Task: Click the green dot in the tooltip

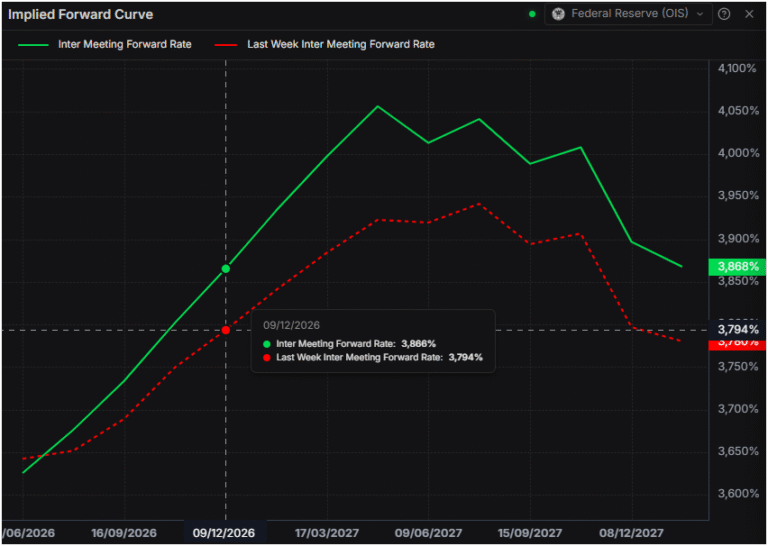Action: coord(267,344)
